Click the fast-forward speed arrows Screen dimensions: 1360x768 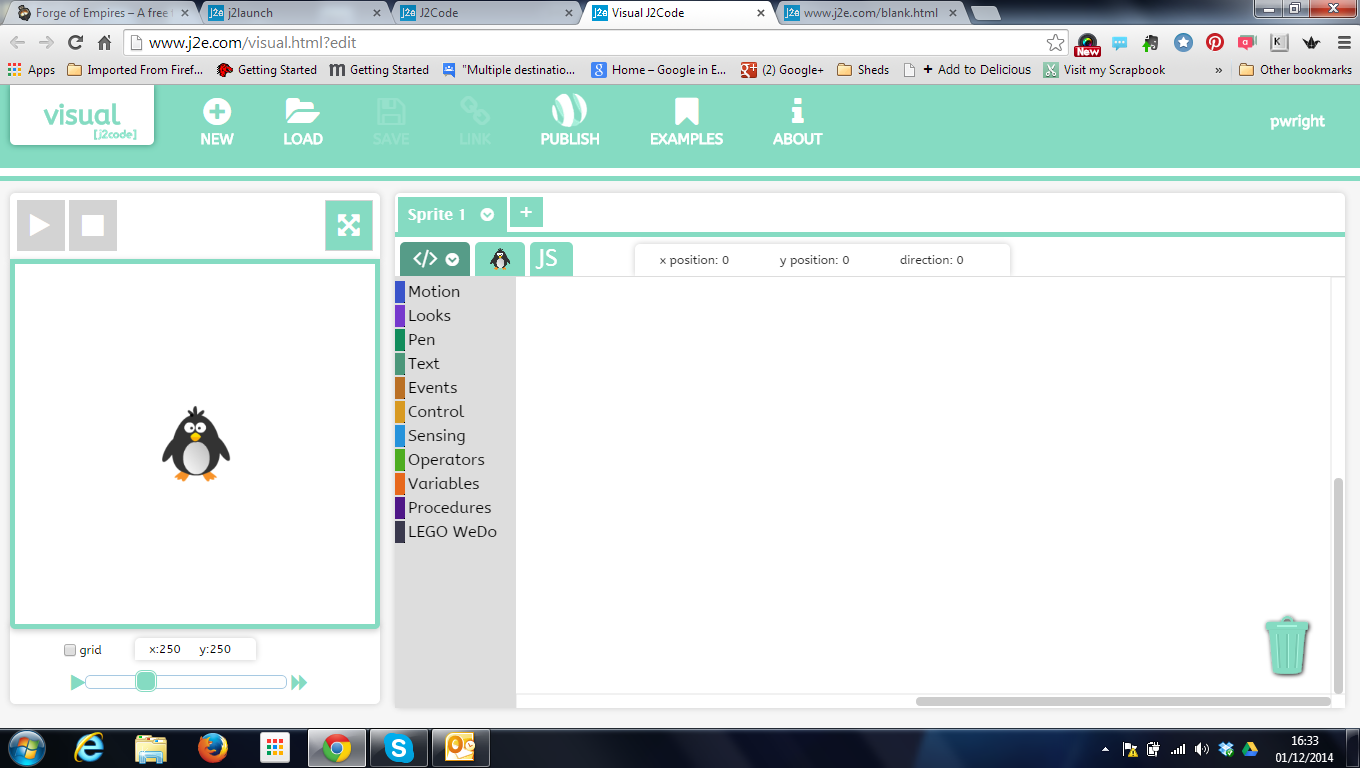pos(299,682)
